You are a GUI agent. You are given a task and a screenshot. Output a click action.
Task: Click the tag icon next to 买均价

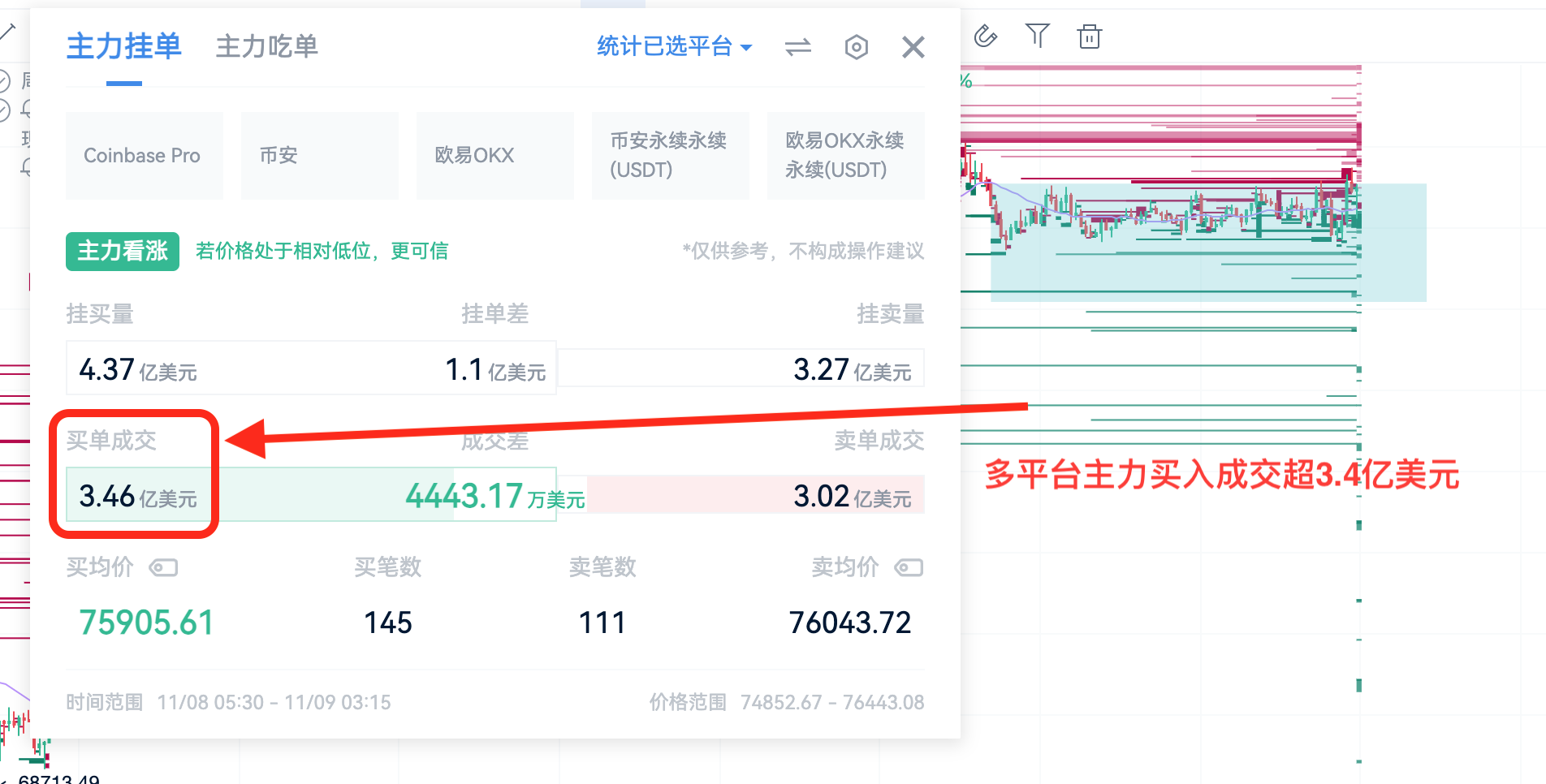(x=163, y=567)
